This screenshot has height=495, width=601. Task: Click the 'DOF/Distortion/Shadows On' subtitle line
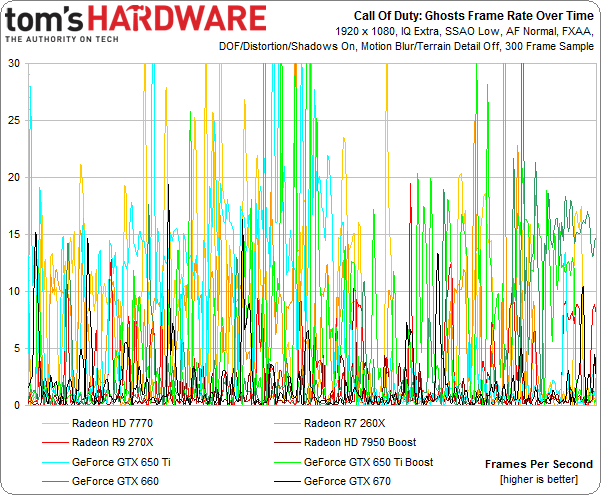pos(406,46)
